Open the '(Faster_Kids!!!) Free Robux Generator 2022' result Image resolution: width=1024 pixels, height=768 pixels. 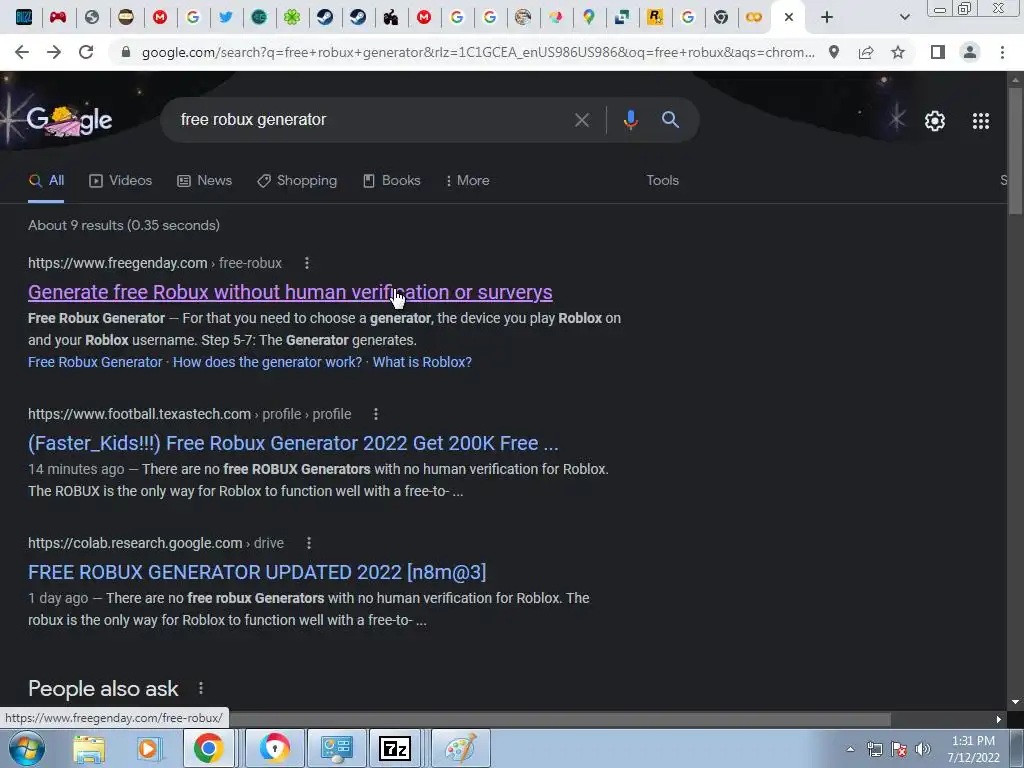tap(293, 443)
